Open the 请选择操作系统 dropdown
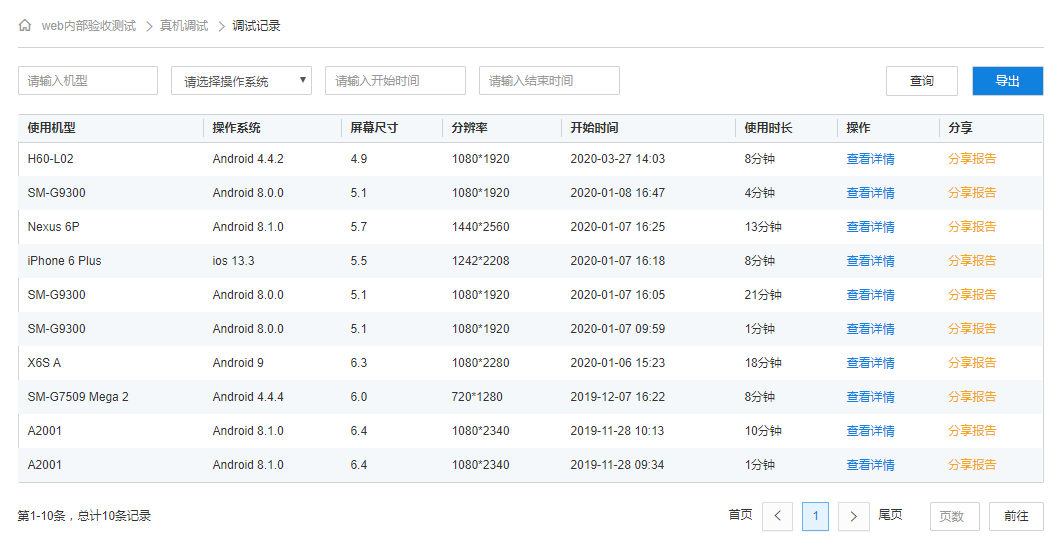Screen dimensions: 1060x540 pos(241,80)
